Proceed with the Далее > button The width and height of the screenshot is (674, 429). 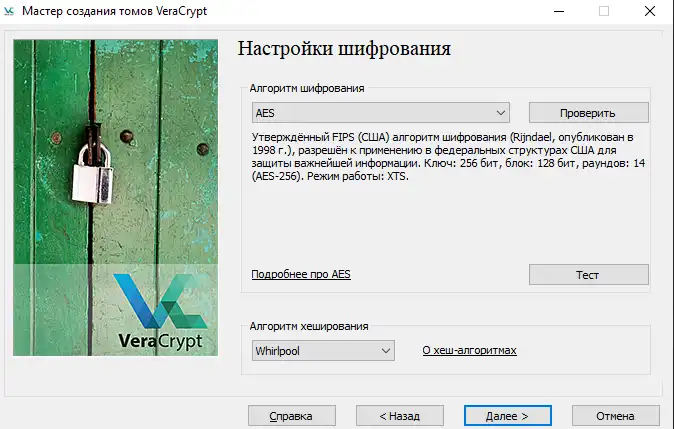pyautogui.click(x=510, y=415)
